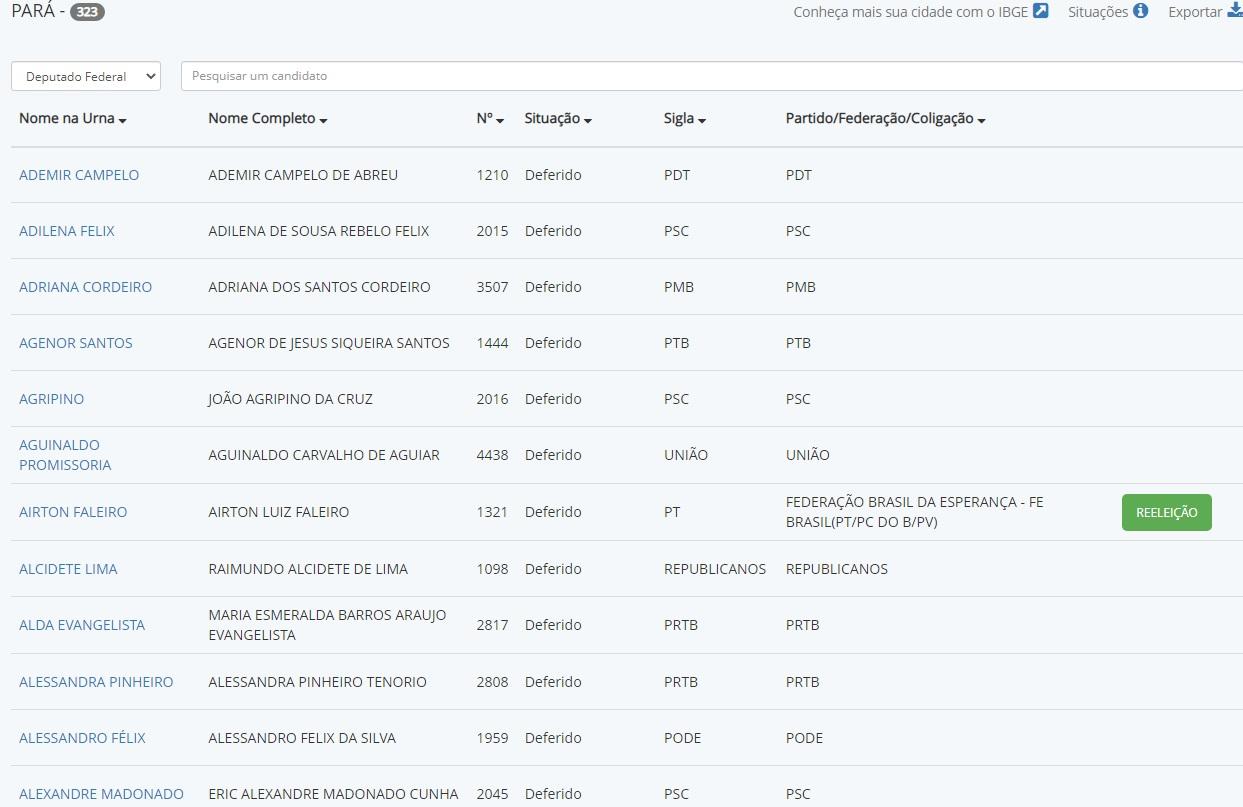Open ADILENA FELIX candidate page
This screenshot has height=807, width=1243.
pyautogui.click(x=67, y=231)
